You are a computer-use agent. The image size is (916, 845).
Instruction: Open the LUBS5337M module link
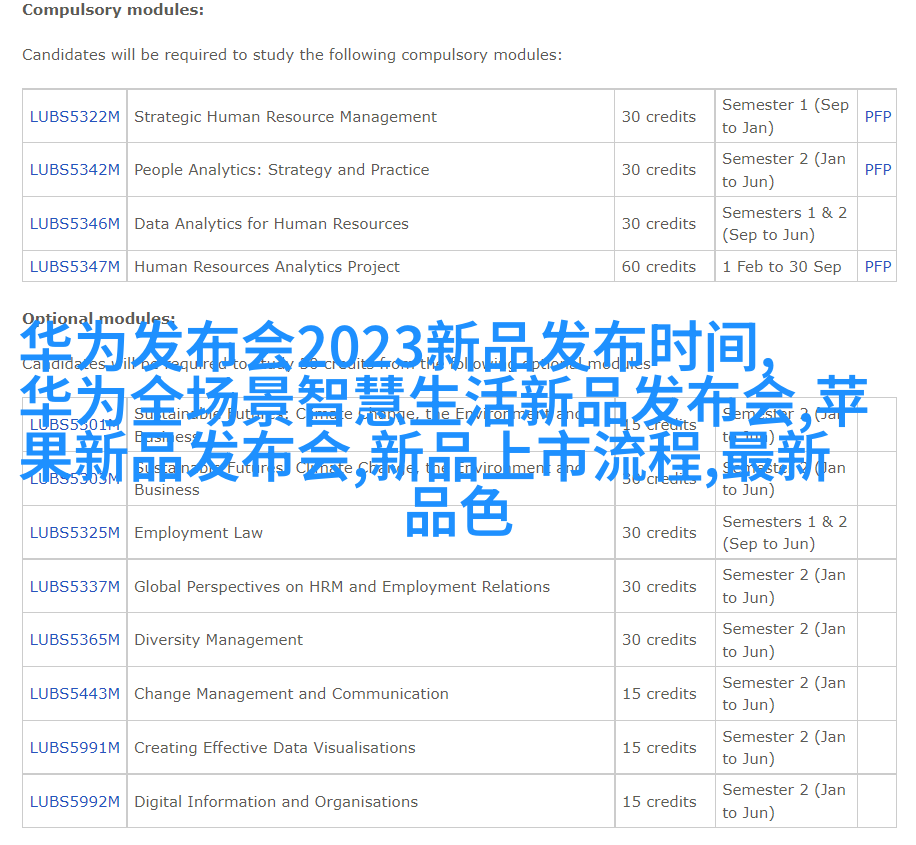75,587
